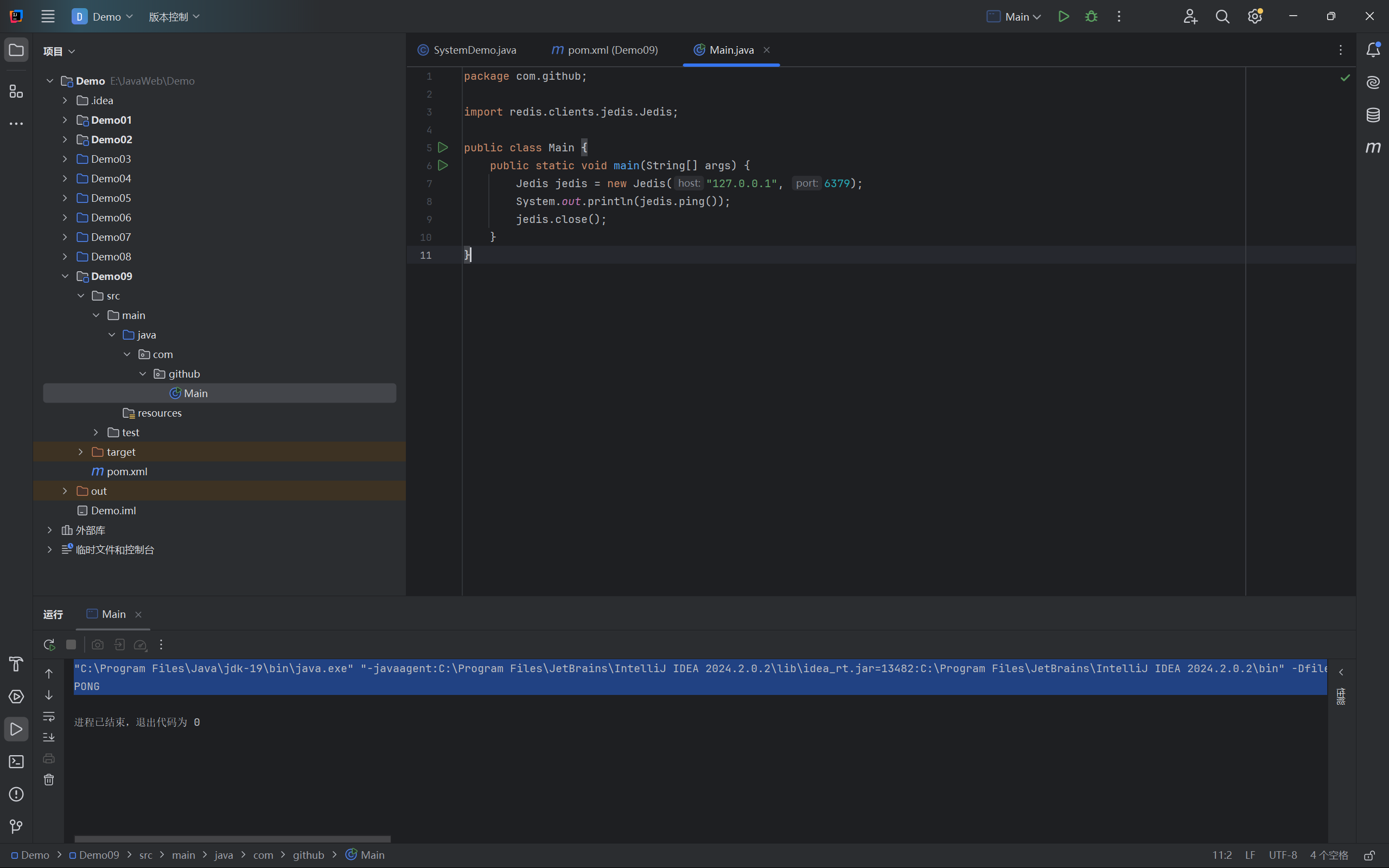Toggle soft-wrap in console output

[x=49, y=717]
